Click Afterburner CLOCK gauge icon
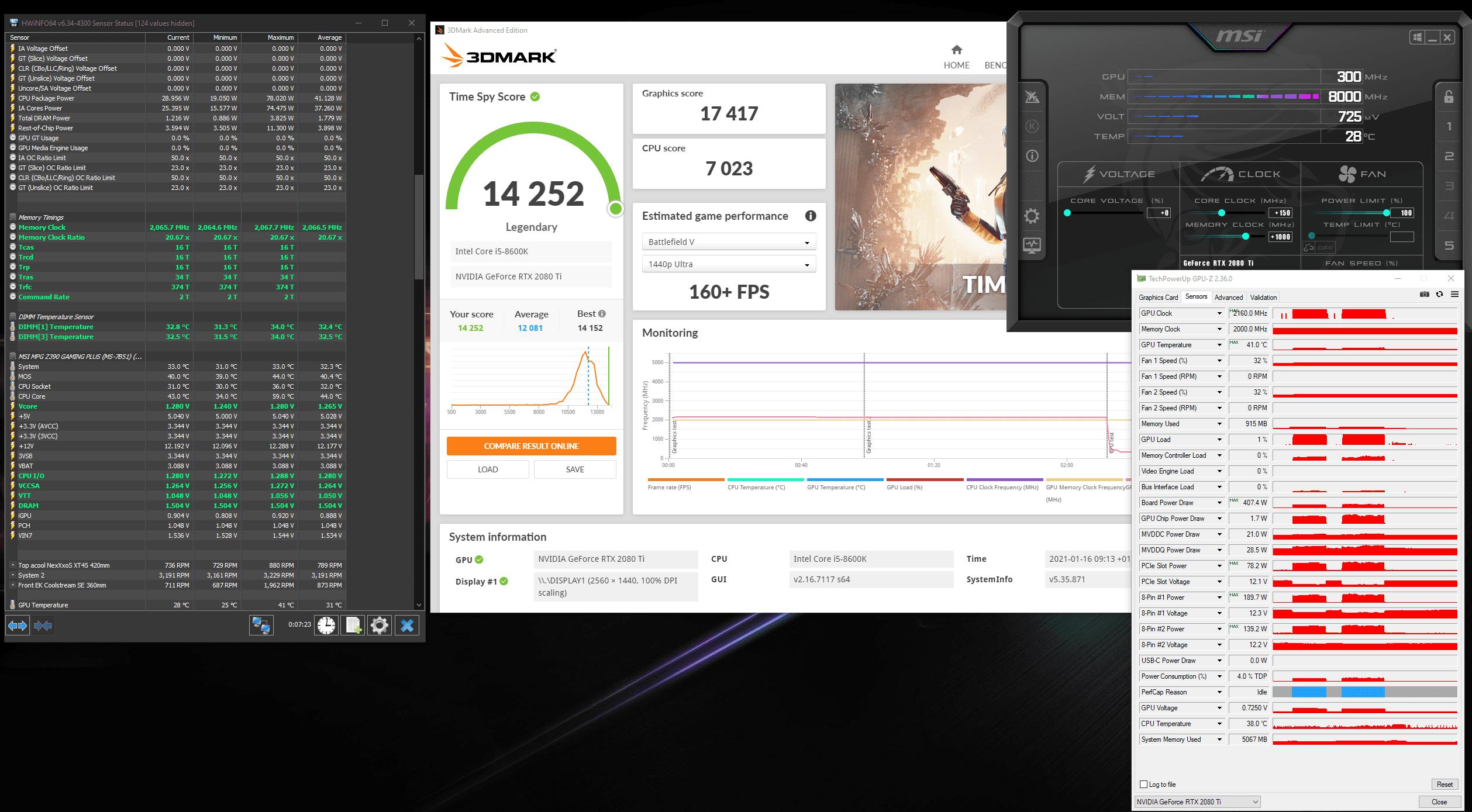Screen dimensions: 1472x812 point(1218,174)
